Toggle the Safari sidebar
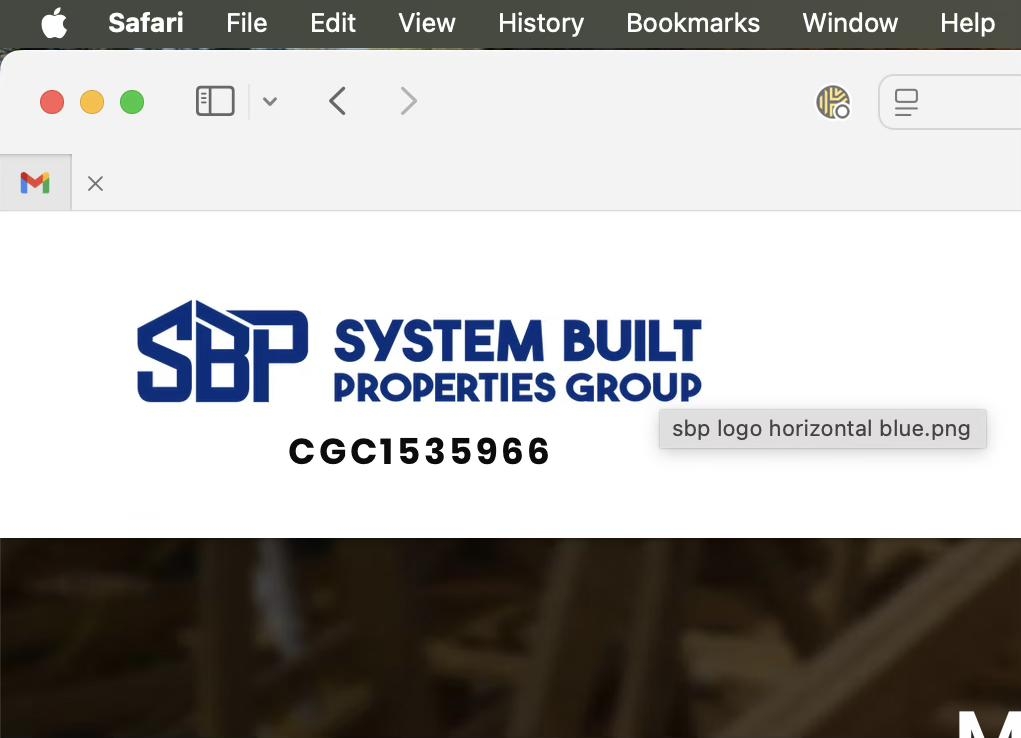This screenshot has height=738, width=1021. pyautogui.click(x=216, y=102)
